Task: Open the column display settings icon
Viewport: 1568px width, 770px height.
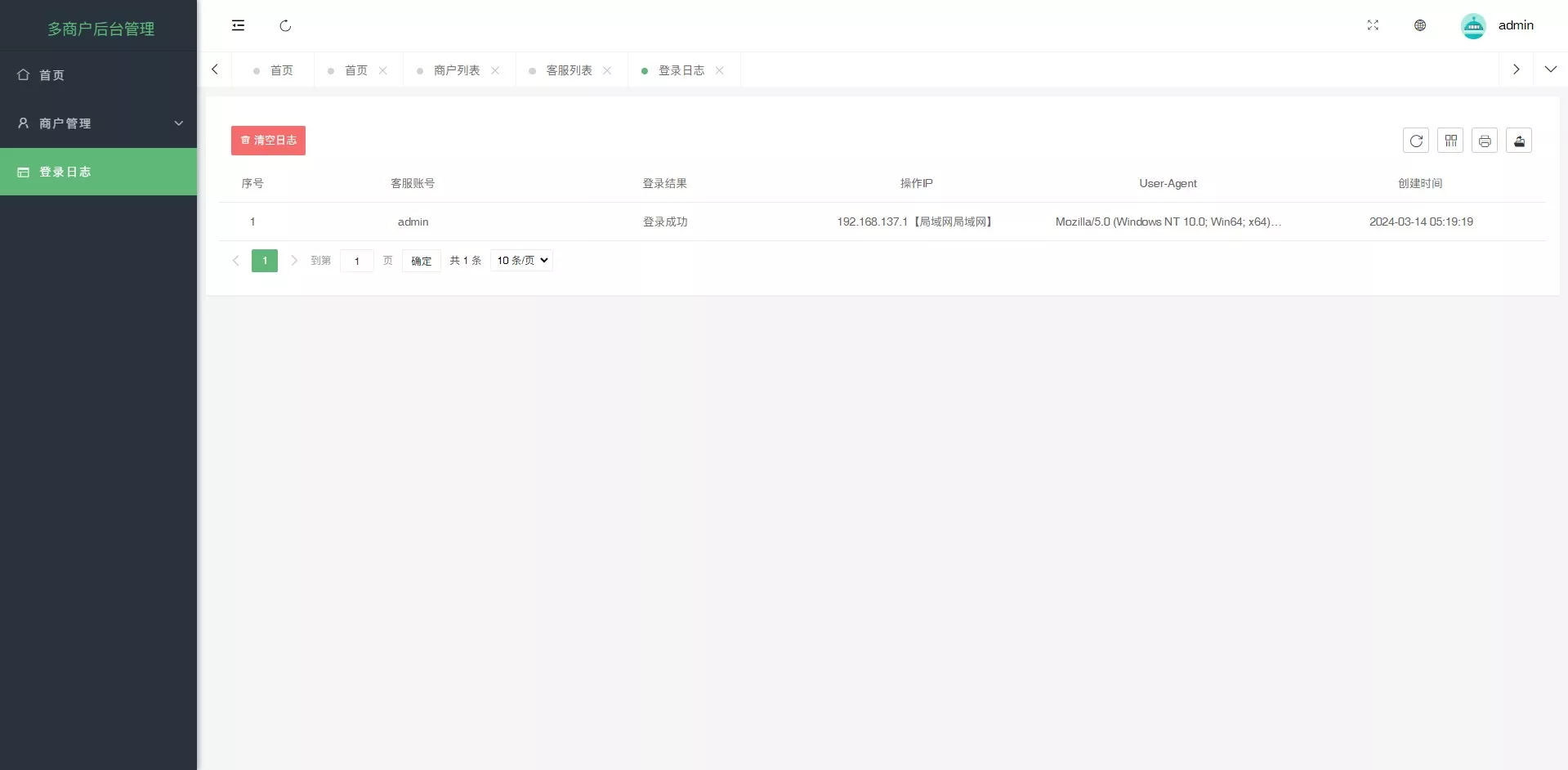Action: click(1450, 140)
